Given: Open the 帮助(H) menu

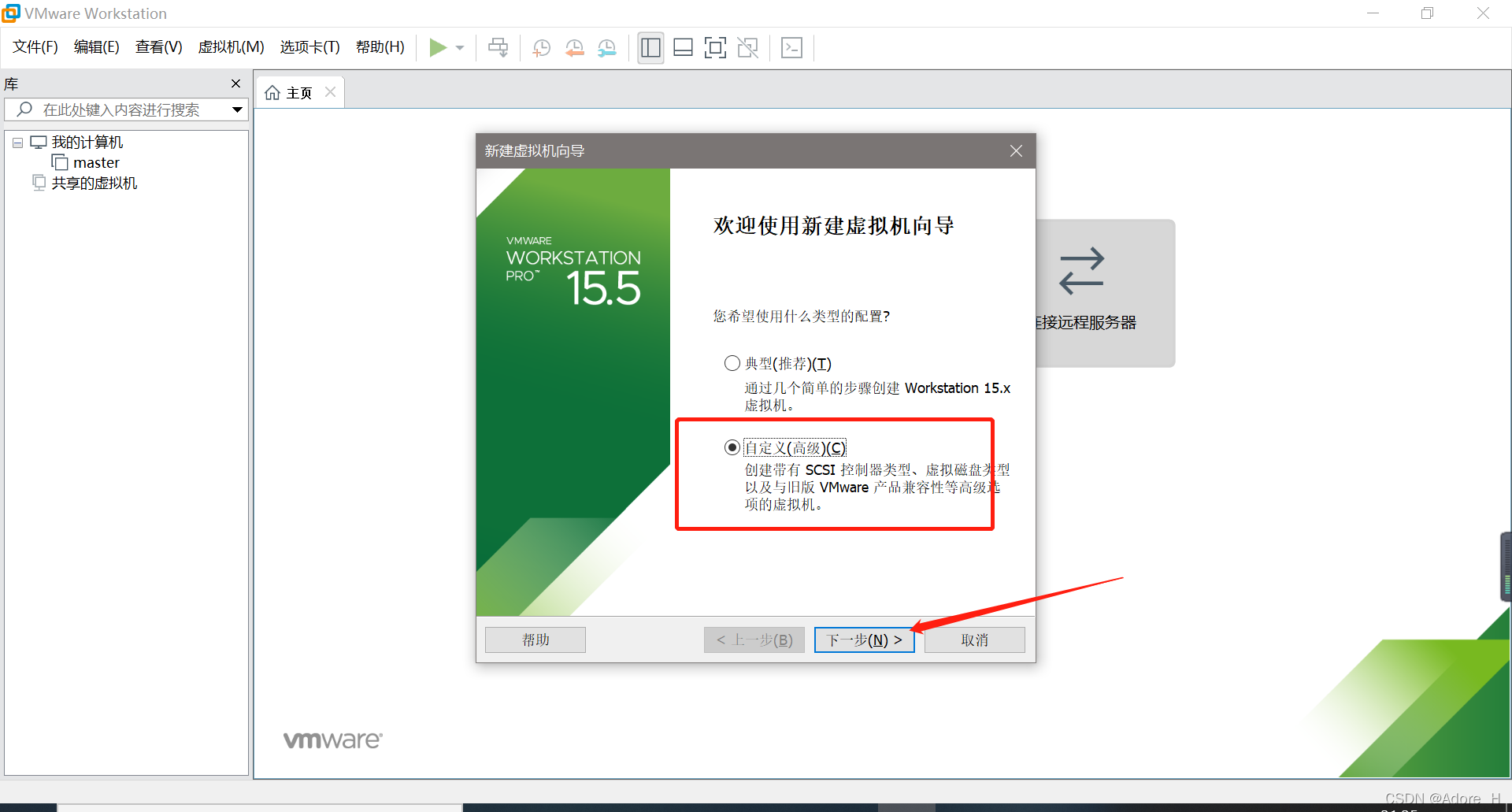Looking at the screenshot, I should 380,47.
